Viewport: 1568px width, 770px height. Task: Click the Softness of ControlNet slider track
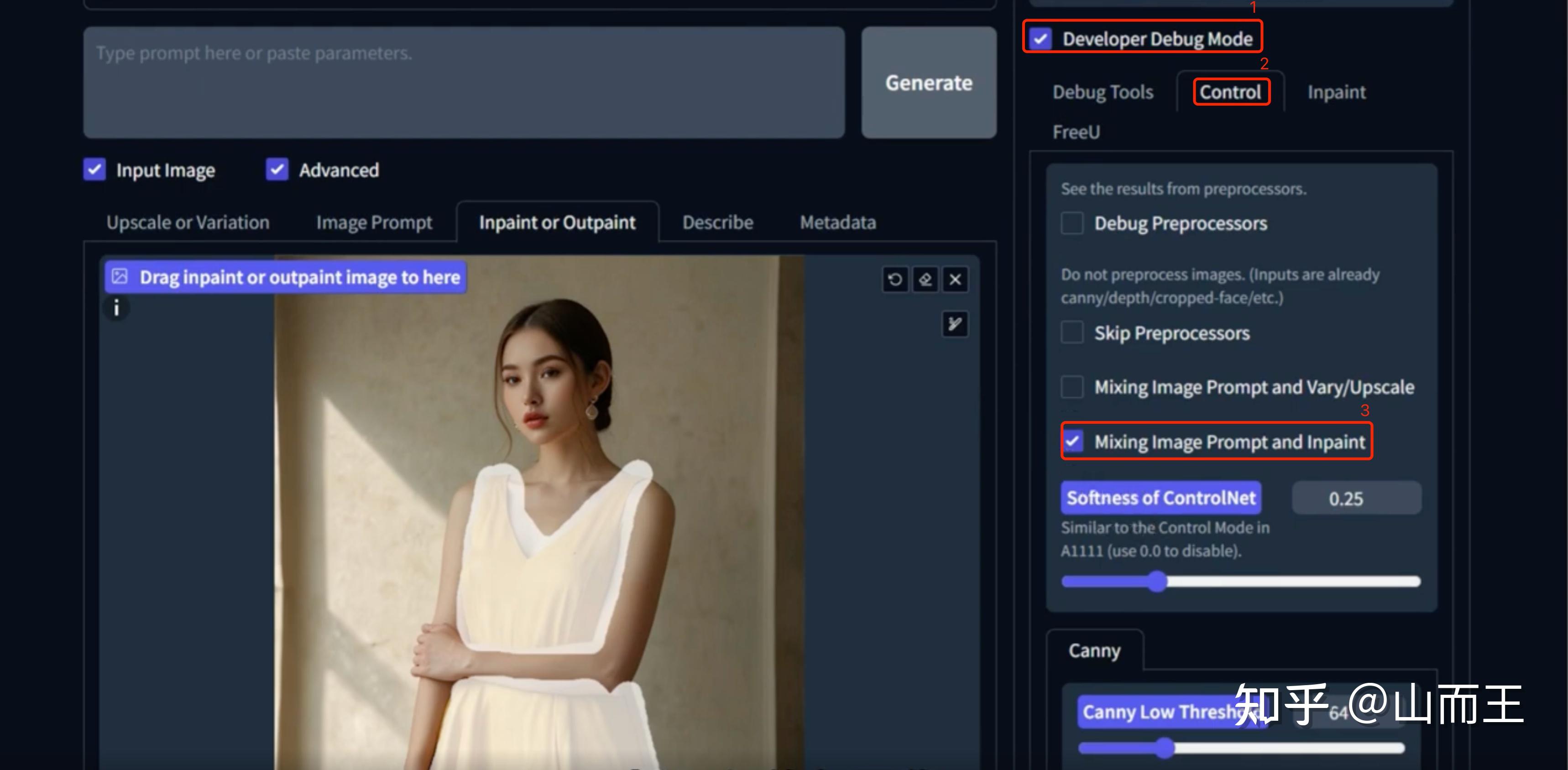pyautogui.click(x=1240, y=582)
